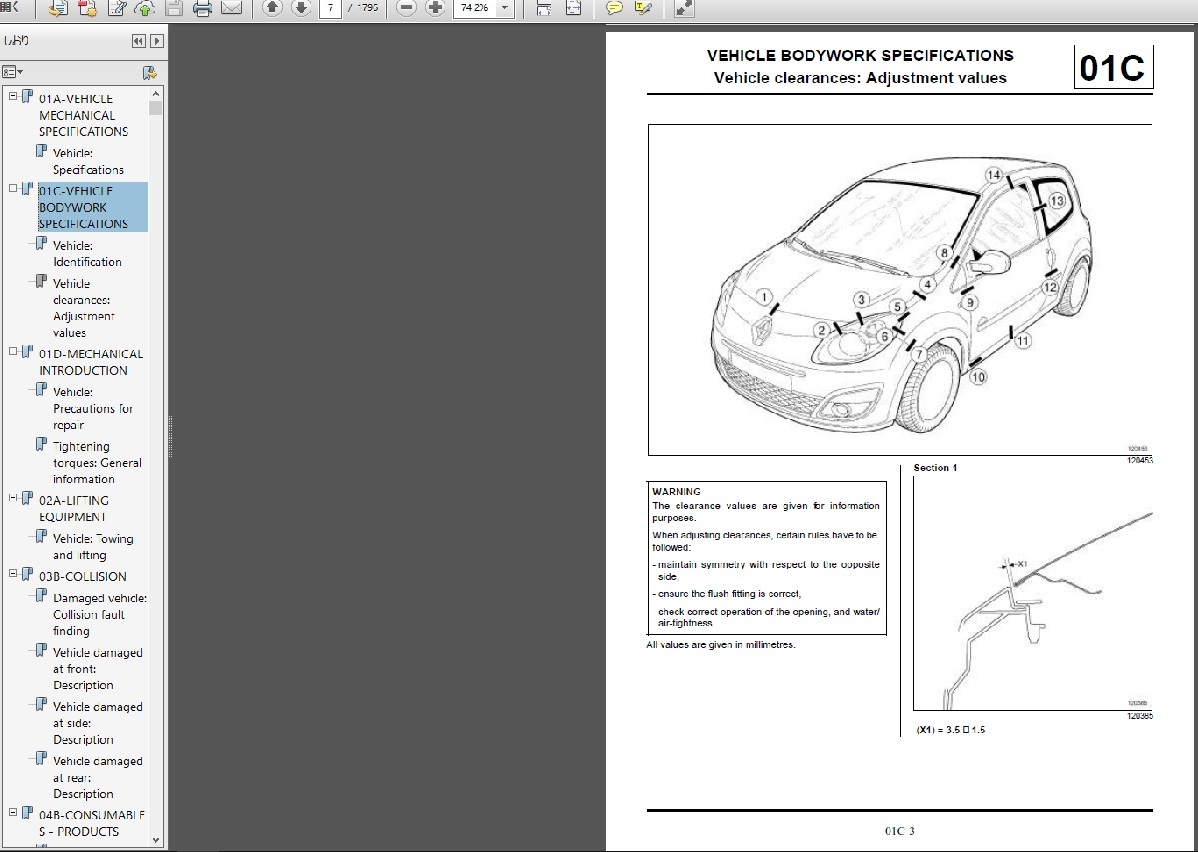Select bookmark 01D-MECHANICAL INTRODUCTION
The width and height of the screenshot is (1198, 852).
[x=91, y=362]
